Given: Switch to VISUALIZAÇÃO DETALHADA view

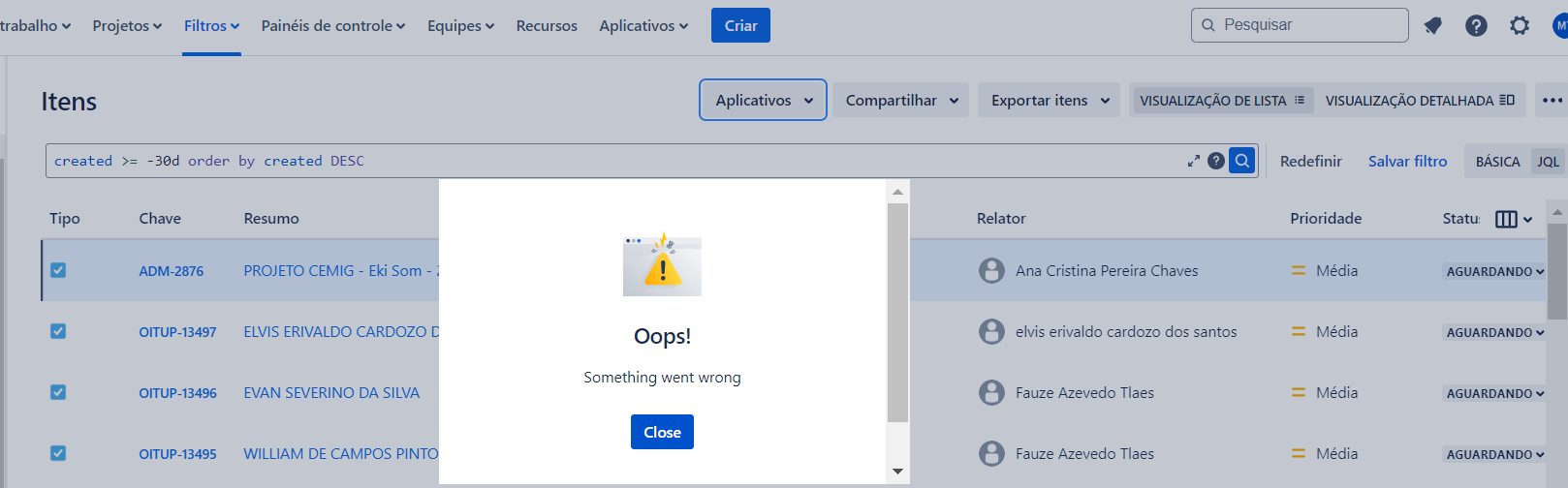Looking at the screenshot, I should click(x=1420, y=100).
